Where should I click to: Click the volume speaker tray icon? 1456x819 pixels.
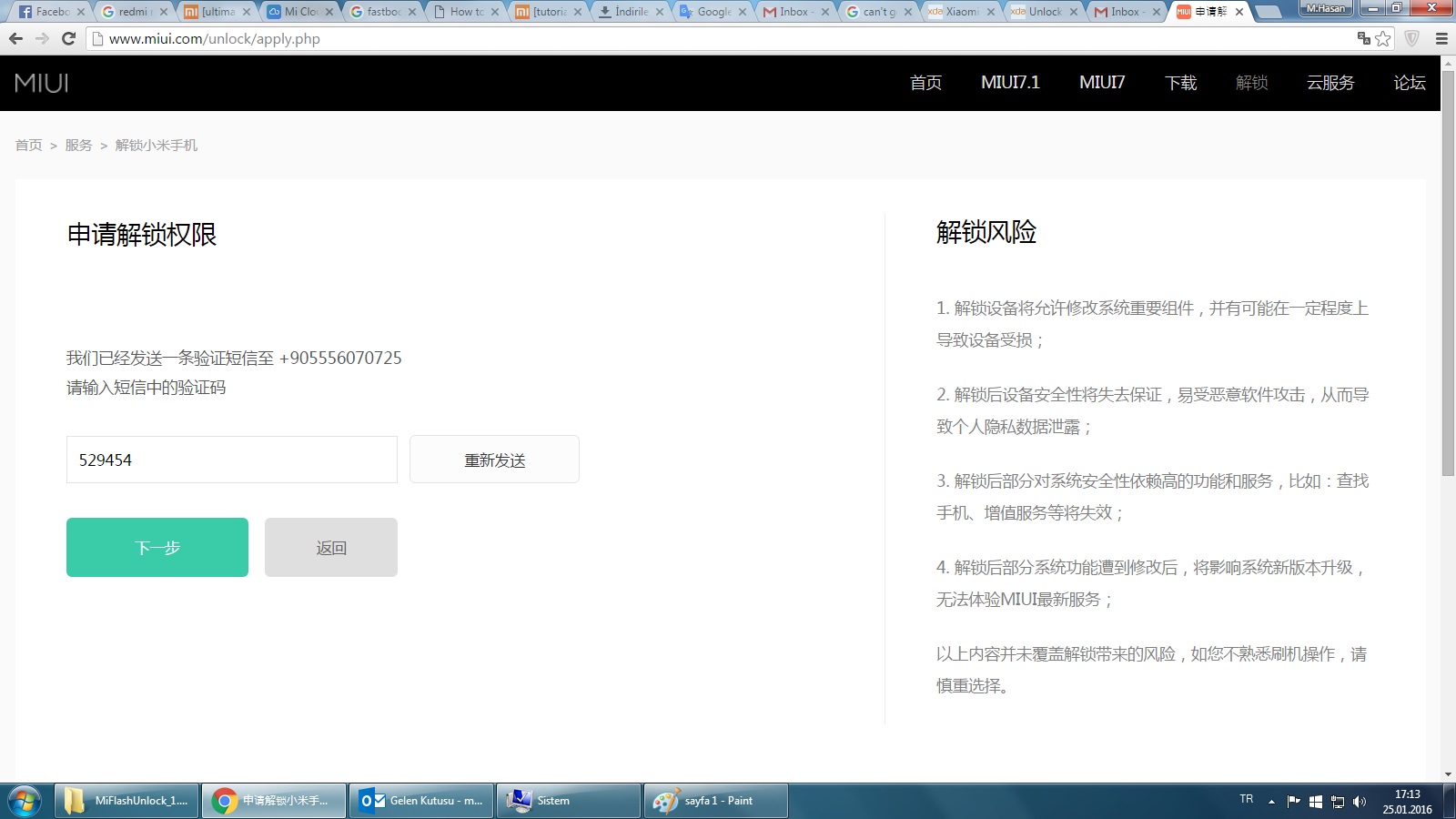click(1360, 801)
